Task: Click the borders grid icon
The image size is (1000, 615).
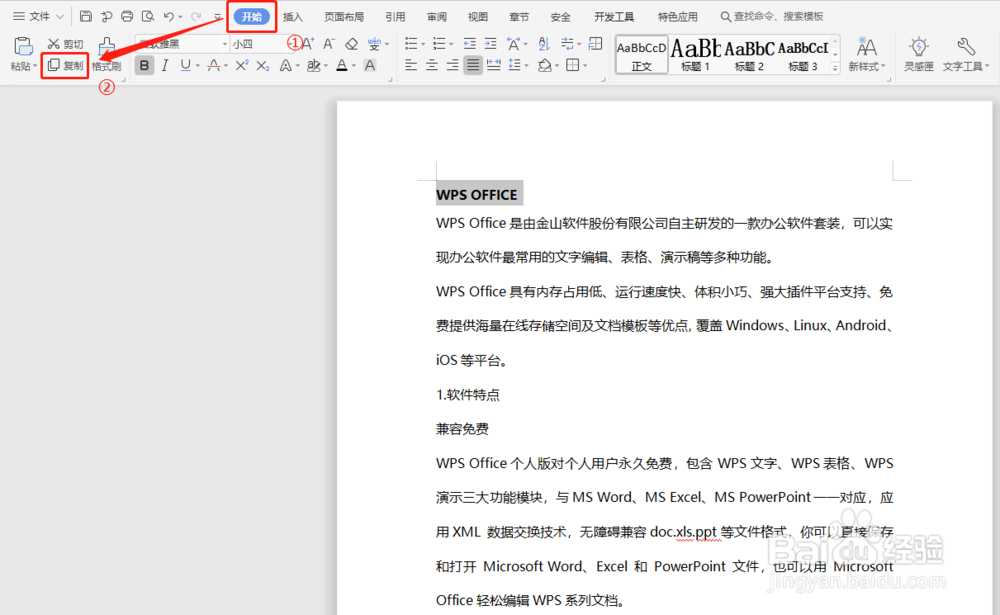Action: [x=572, y=65]
